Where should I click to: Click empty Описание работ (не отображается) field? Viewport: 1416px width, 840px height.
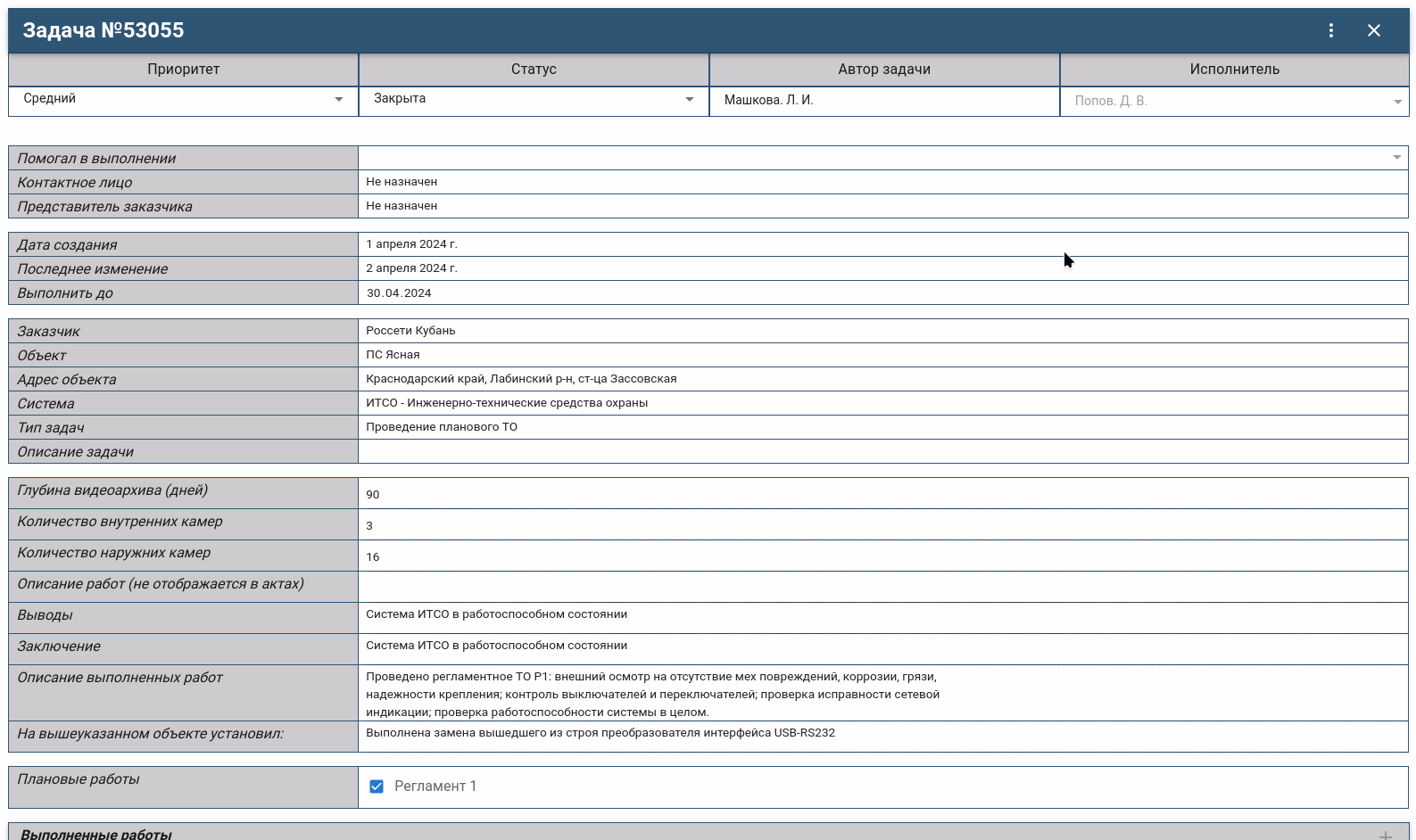click(882, 586)
